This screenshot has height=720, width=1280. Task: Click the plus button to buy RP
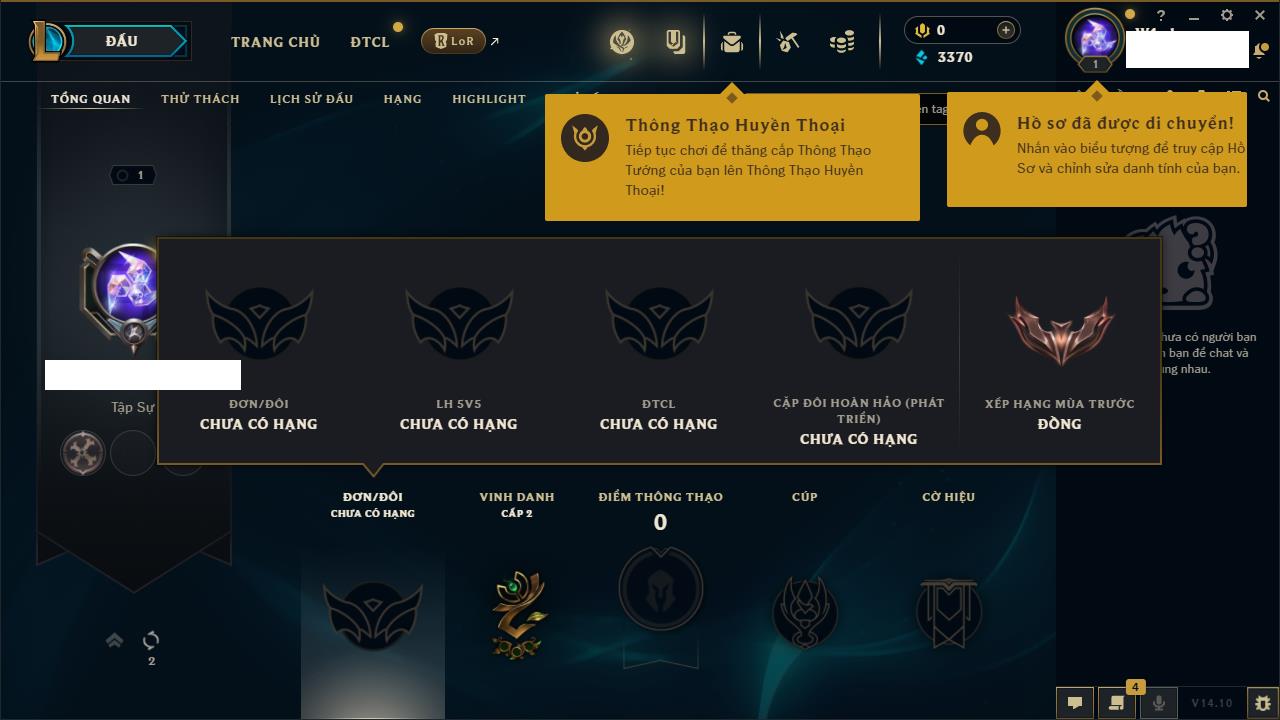[1006, 31]
